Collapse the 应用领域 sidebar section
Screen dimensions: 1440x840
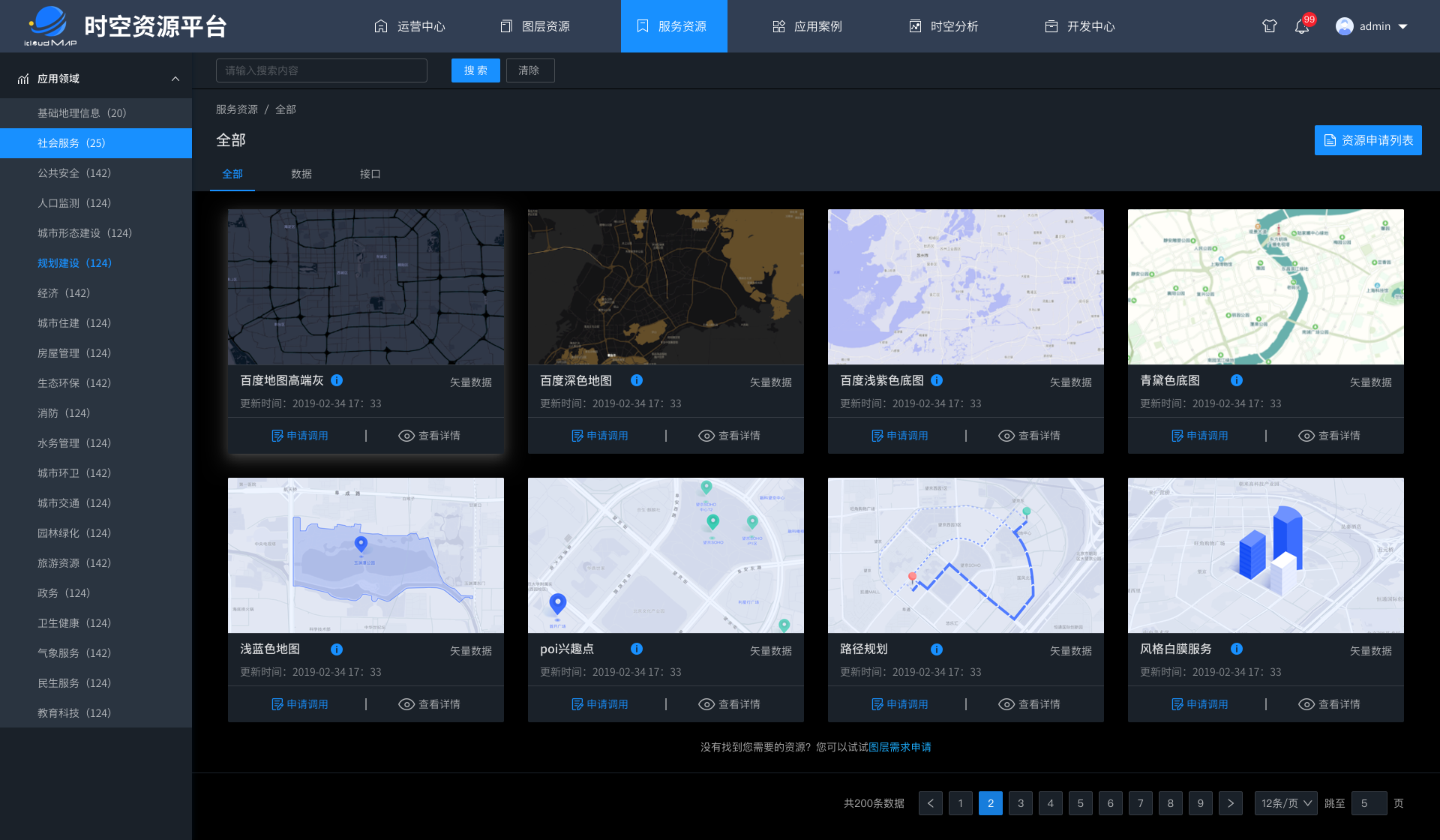pos(175,79)
